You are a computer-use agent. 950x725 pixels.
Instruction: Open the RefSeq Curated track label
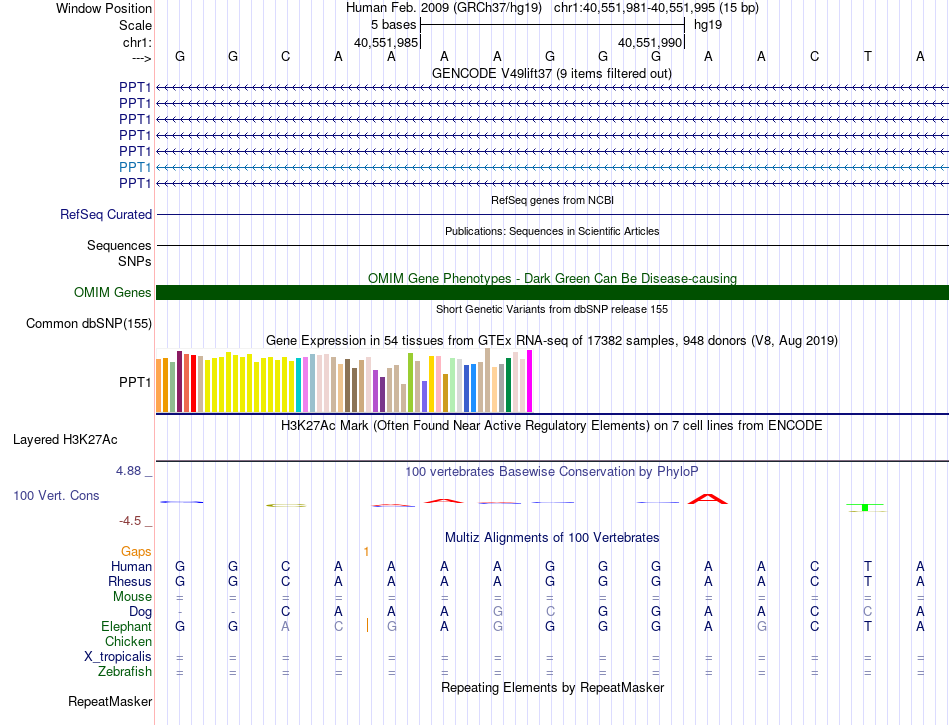click(x=106, y=214)
